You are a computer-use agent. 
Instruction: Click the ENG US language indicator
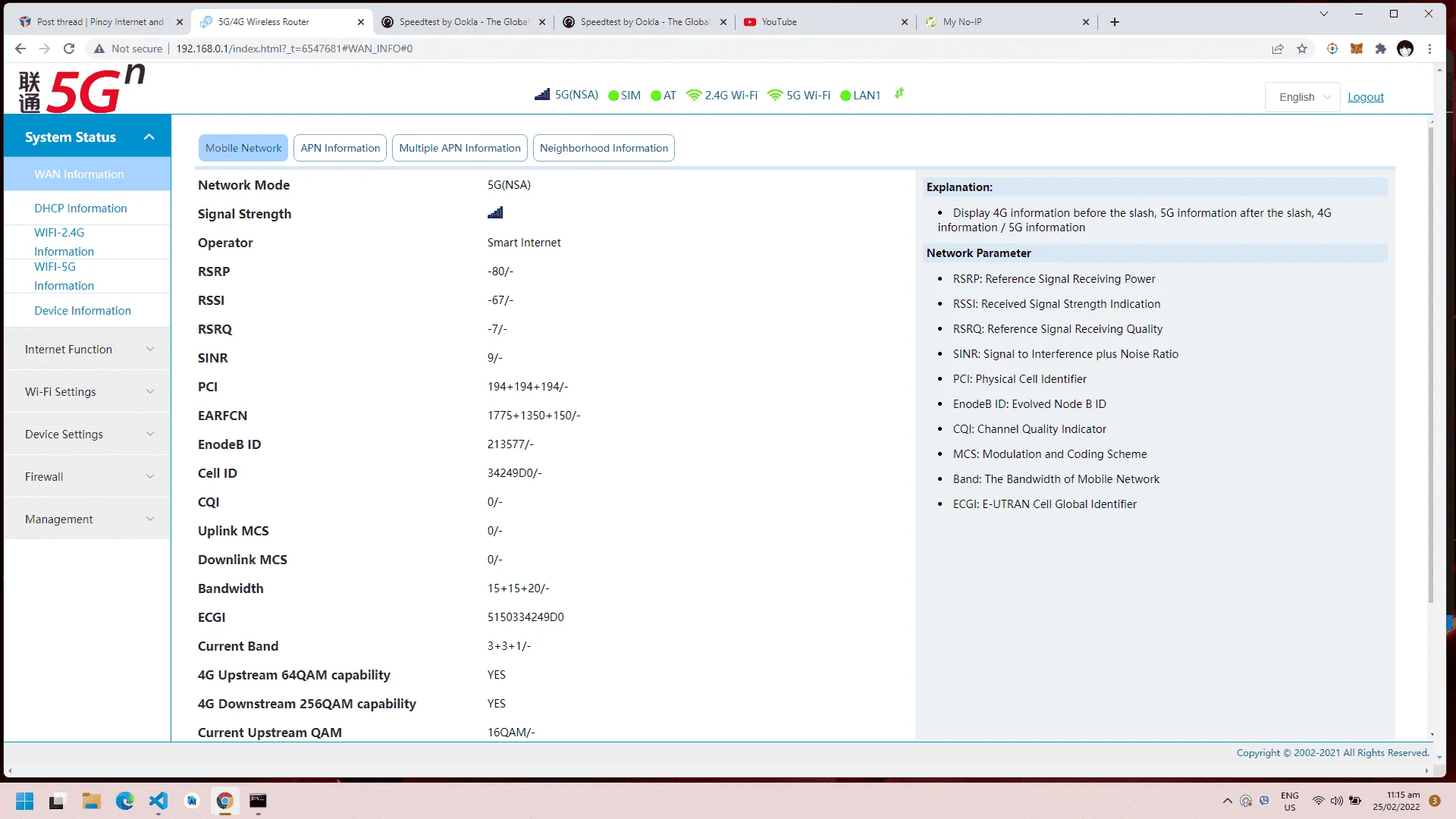pyautogui.click(x=1290, y=801)
